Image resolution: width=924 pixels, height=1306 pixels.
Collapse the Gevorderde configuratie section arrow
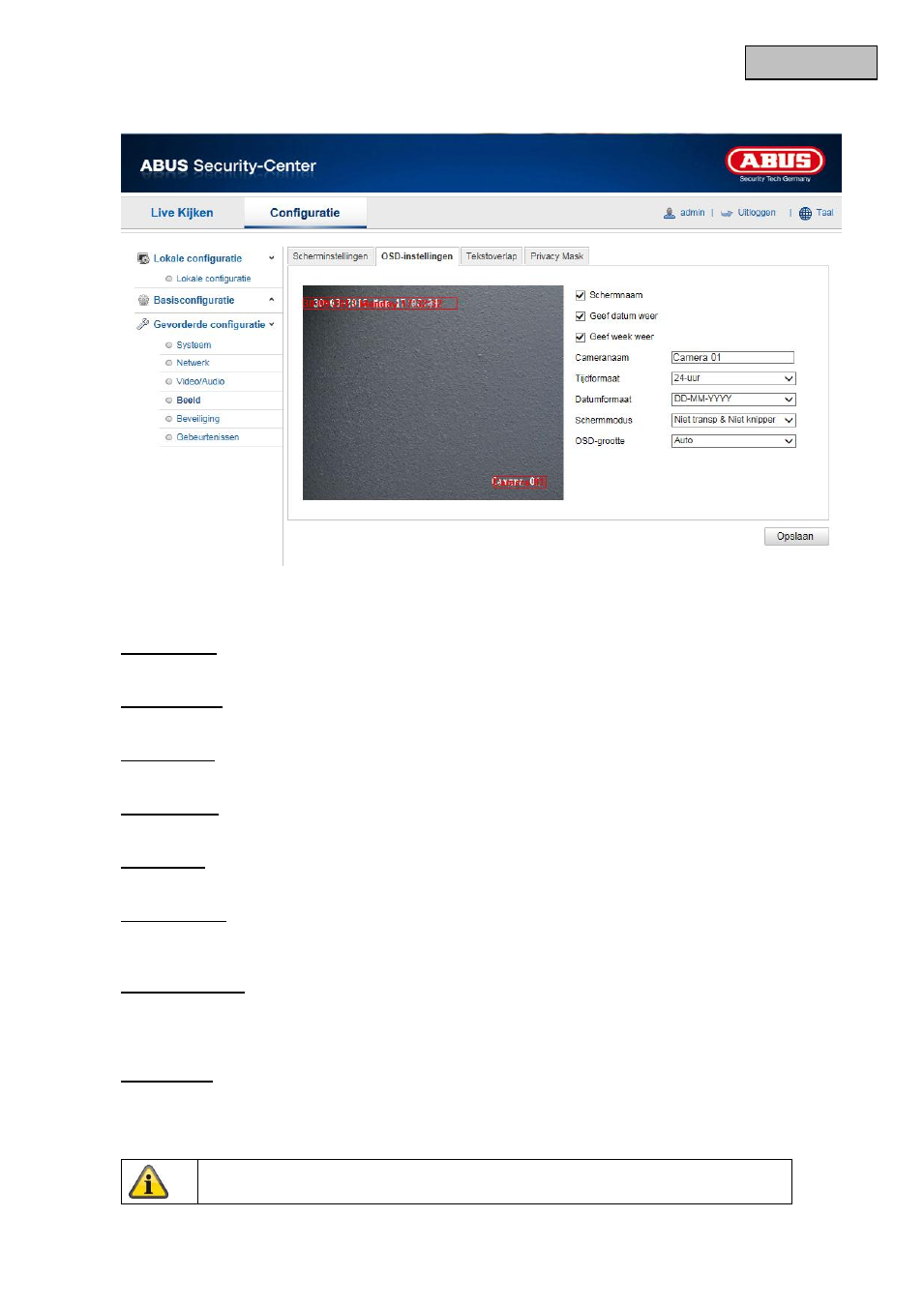coord(272,324)
